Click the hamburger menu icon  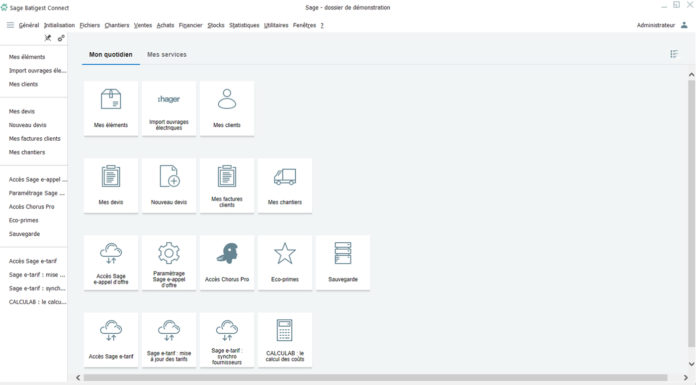pos(10,25)
